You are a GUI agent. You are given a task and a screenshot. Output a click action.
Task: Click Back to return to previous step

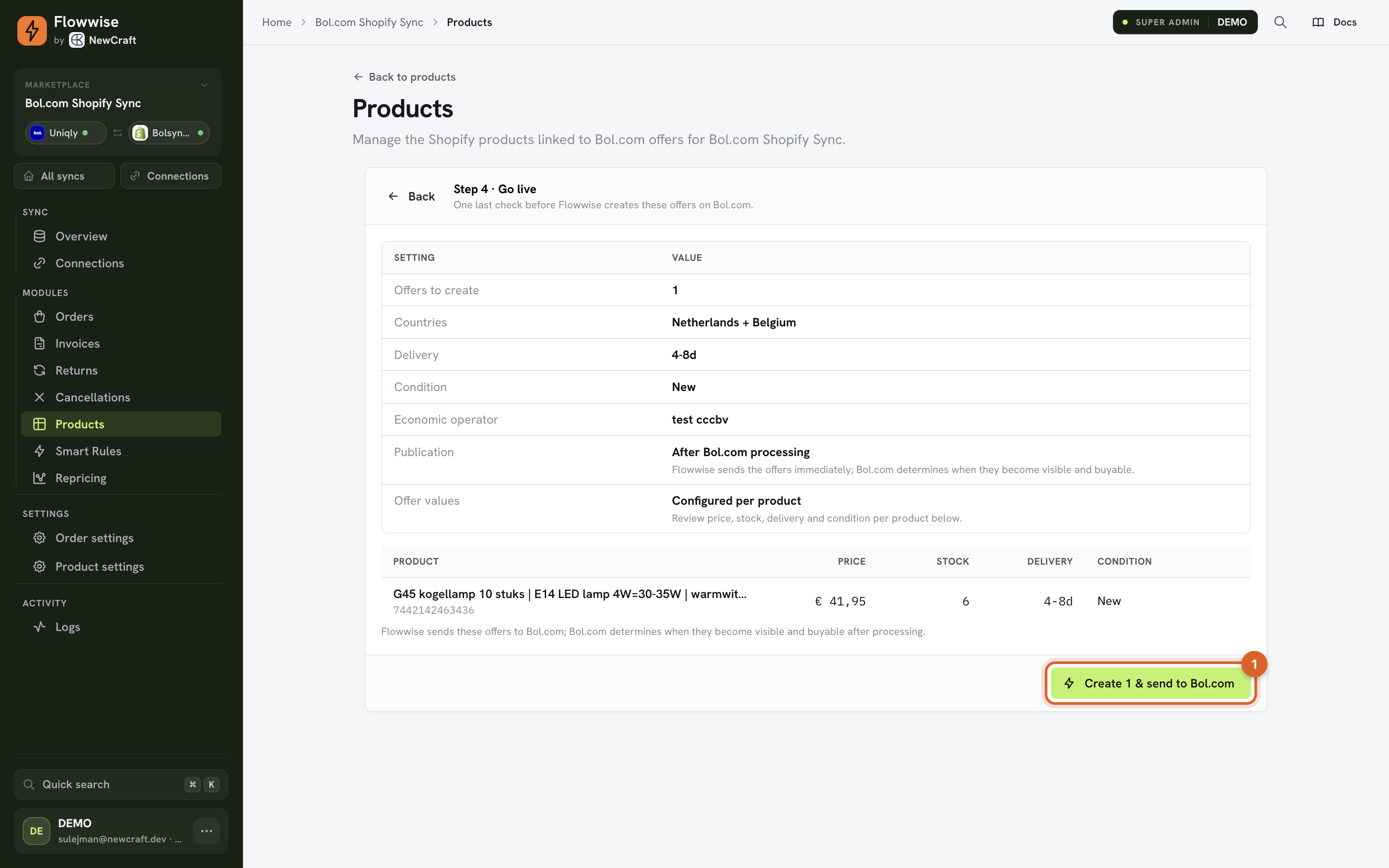click(x=411, y=196)
